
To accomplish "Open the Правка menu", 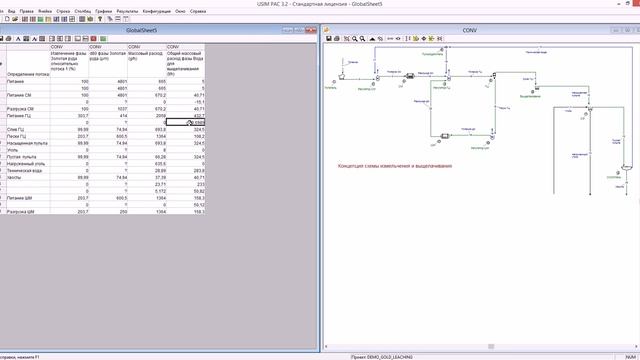I will 27,11.
